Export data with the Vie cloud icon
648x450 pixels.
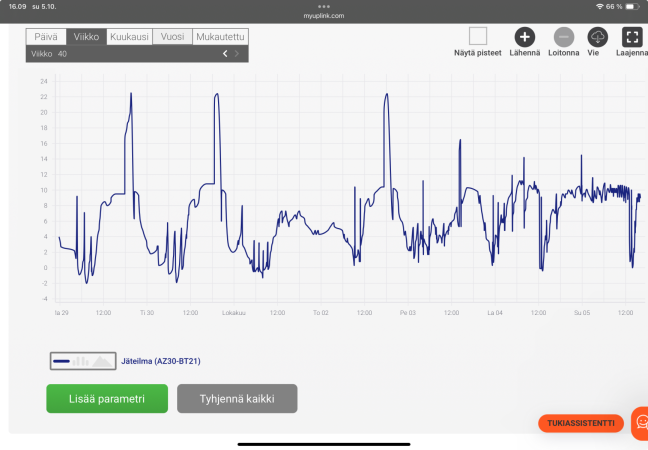click(x=598, y=37)
